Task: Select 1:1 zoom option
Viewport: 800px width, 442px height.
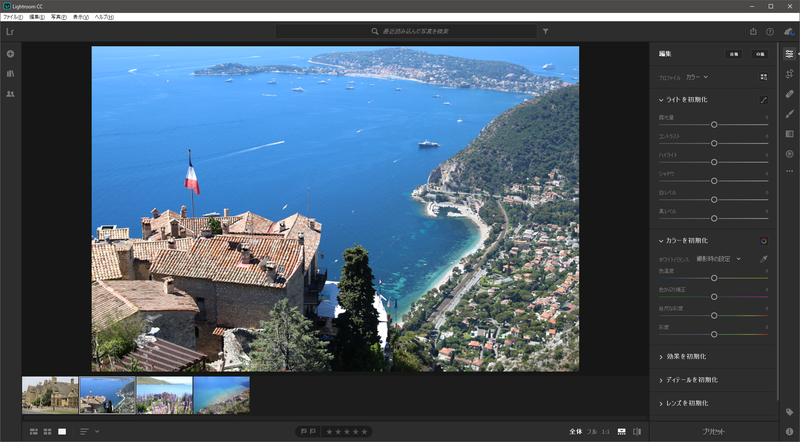Action: tap(606, 432)
